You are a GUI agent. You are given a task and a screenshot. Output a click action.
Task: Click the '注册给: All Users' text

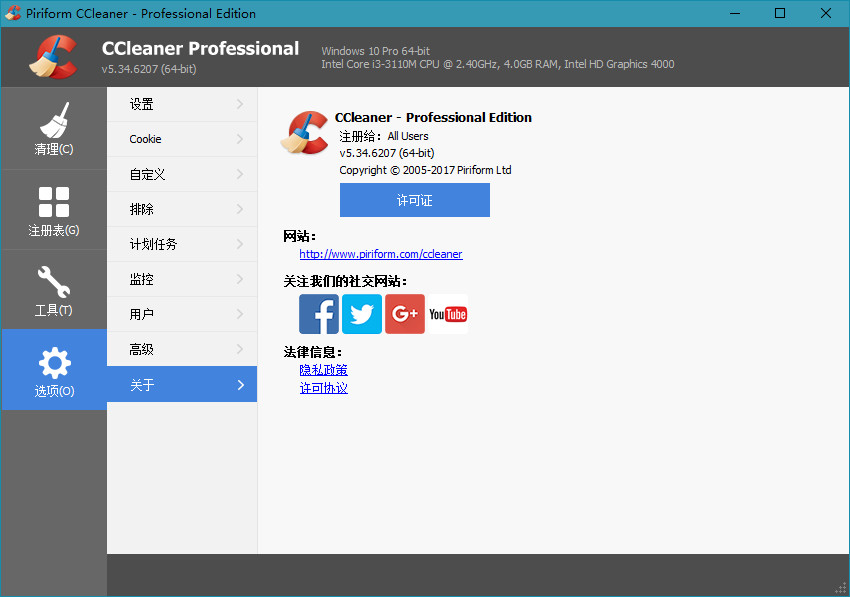[x=384, y=136]
